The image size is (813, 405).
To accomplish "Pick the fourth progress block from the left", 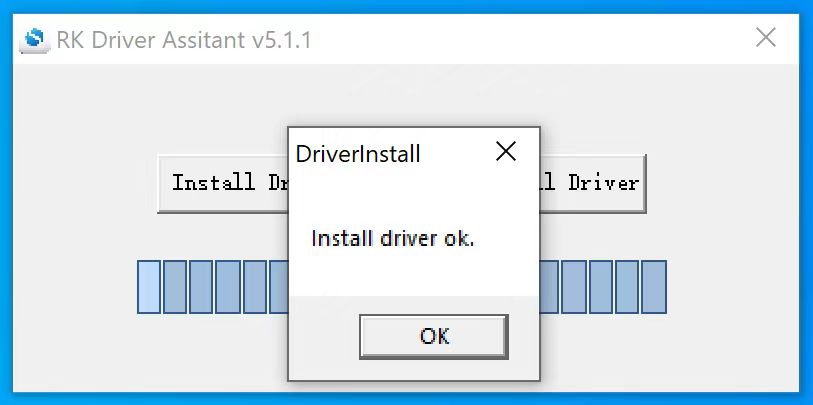I will [228, 287].
